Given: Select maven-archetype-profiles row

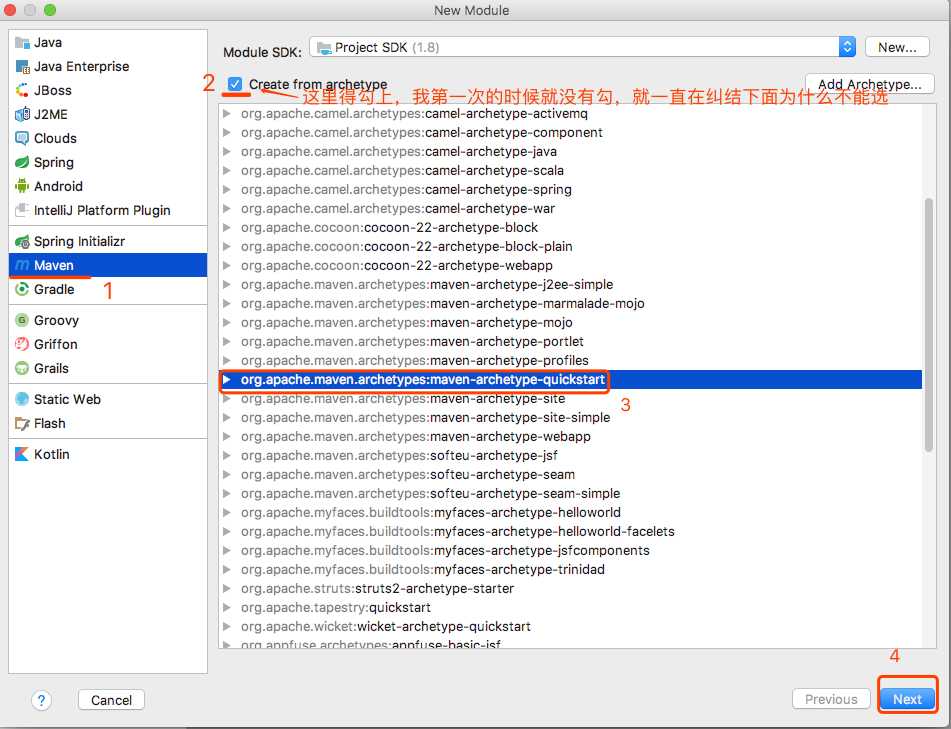Looking at the screenshot, I should point(570,360).
